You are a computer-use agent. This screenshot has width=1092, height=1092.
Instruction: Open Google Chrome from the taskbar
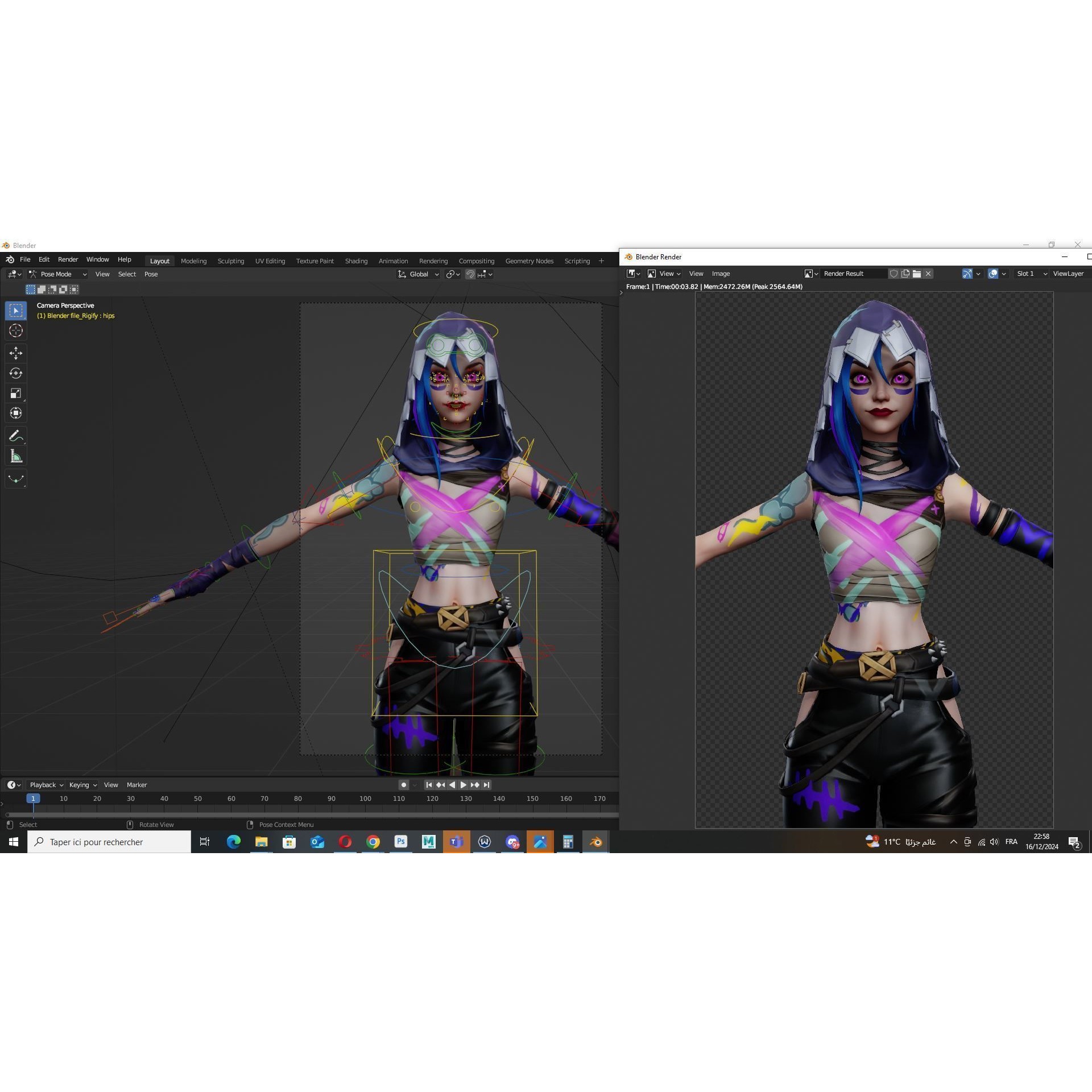pos(373,842)
